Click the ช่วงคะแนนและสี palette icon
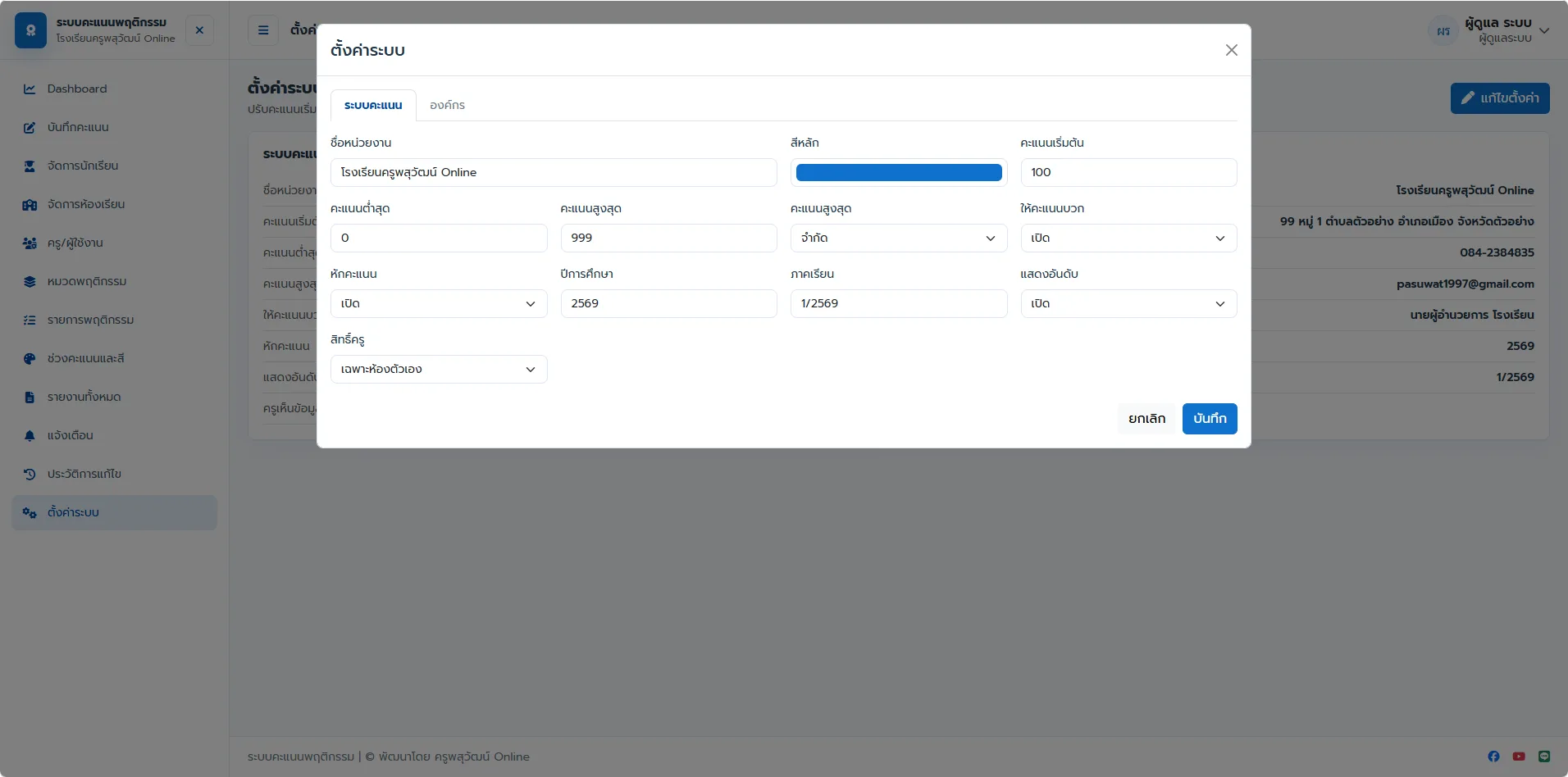 30,358
